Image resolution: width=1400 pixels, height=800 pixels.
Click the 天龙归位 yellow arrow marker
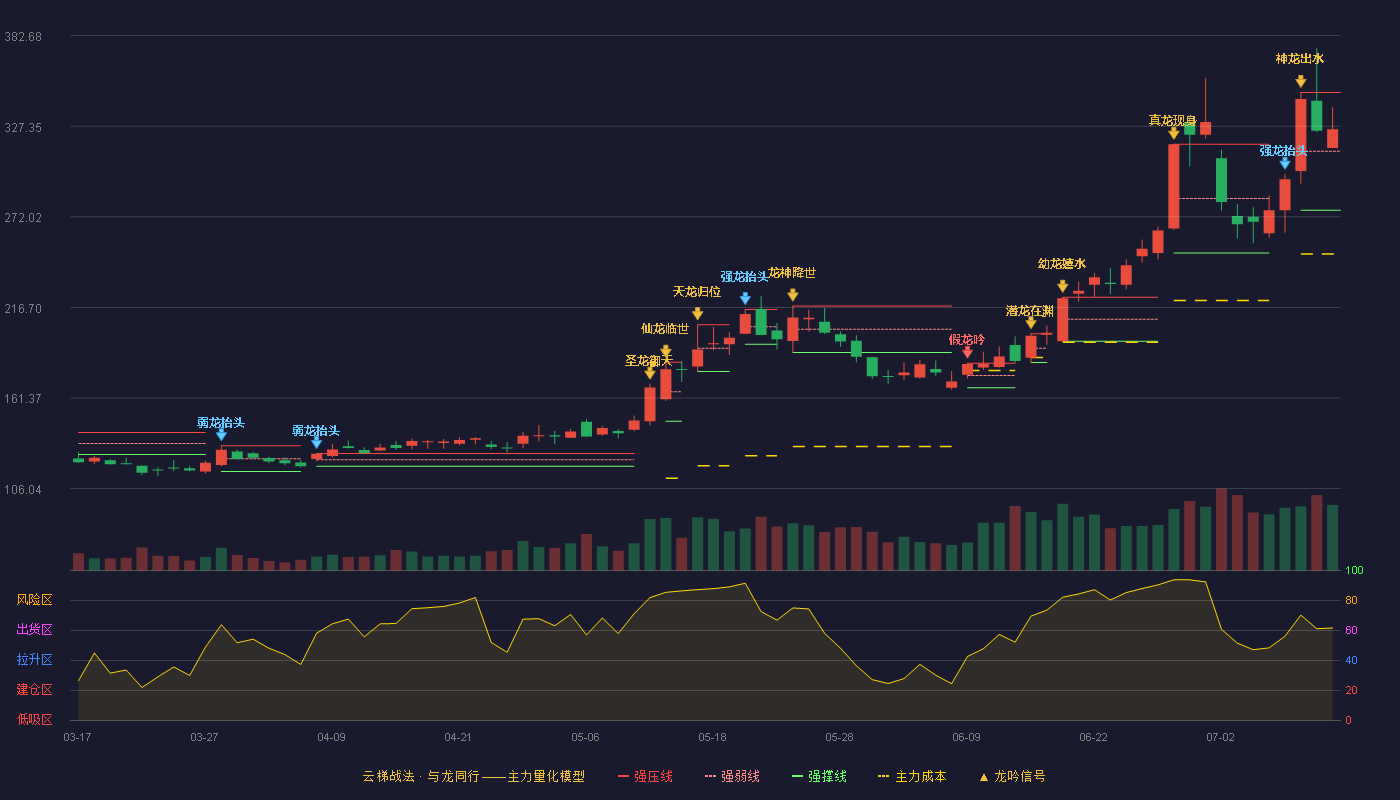click(x=697, y=314)
